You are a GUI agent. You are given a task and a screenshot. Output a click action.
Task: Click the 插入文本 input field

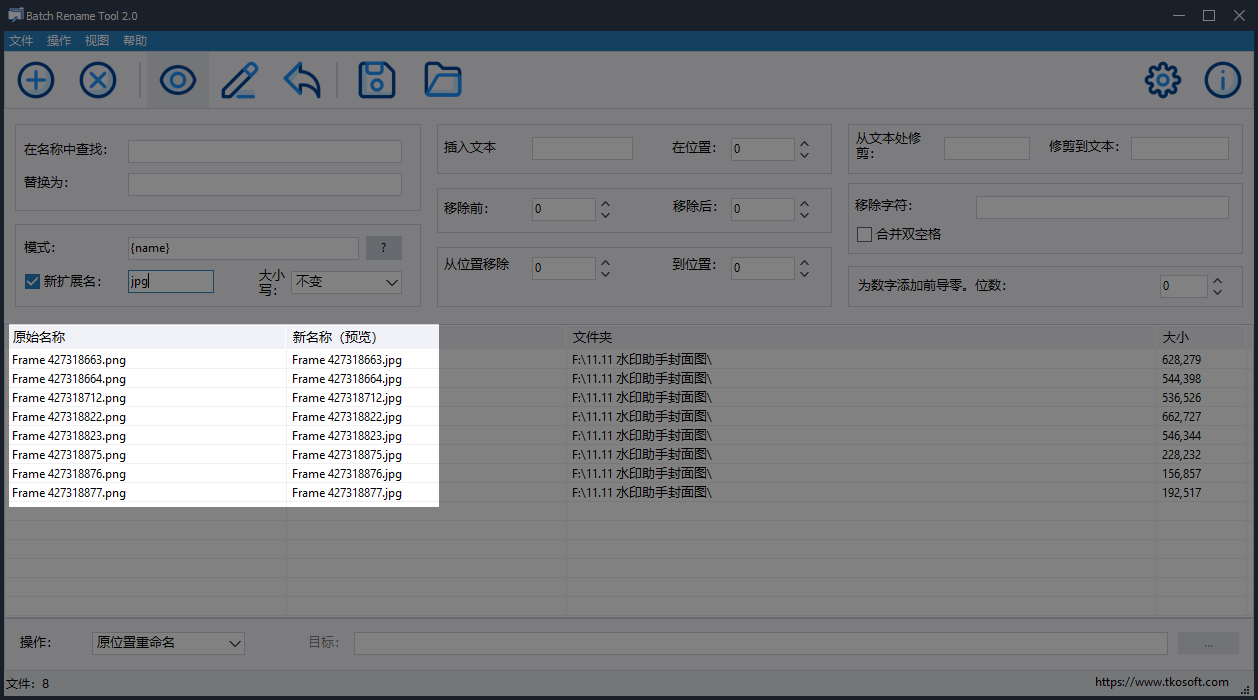tap(582, 148)
